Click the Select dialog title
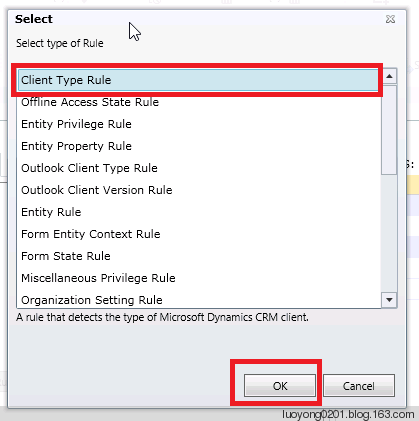 (34, 19)
